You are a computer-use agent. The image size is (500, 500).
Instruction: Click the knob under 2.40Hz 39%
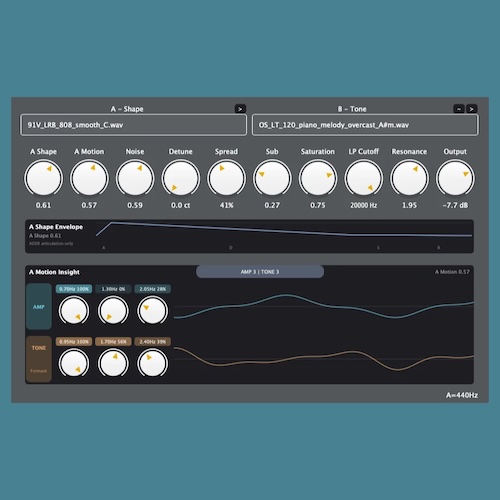tap(152, 363)
